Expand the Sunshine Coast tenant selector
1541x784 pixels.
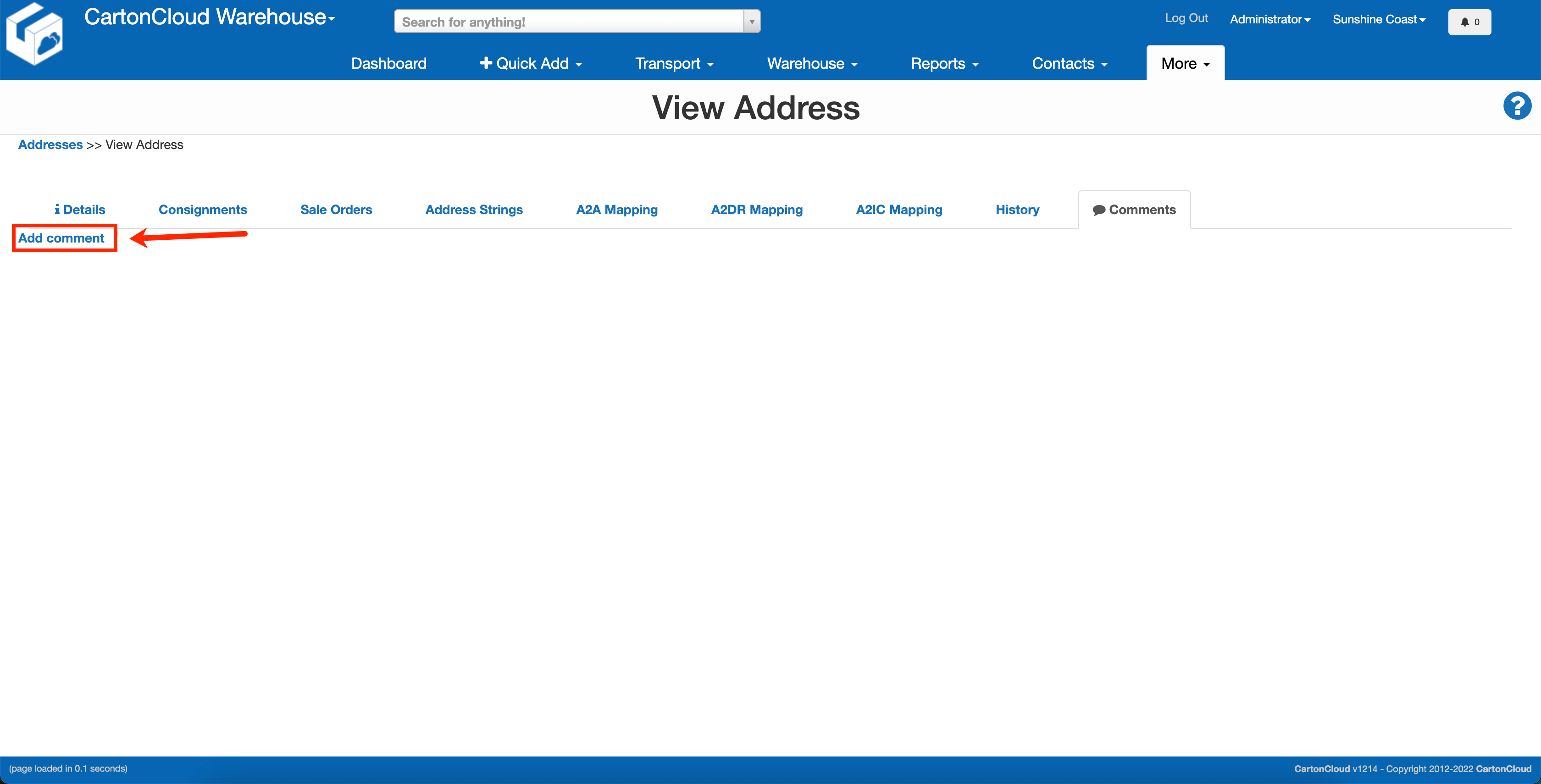(1378, 18)
